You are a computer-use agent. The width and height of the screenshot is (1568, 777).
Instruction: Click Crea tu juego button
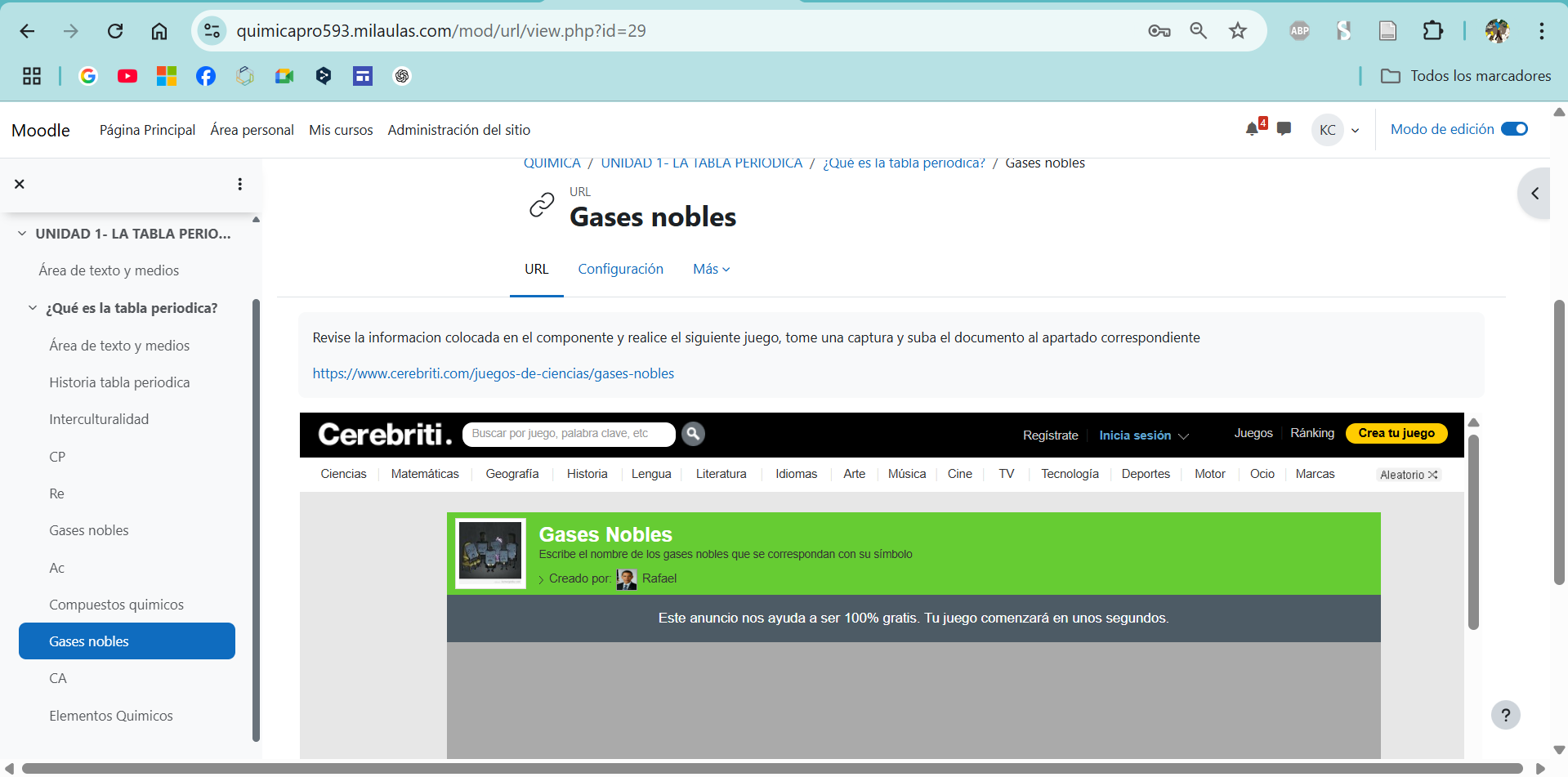point(1396,433)
